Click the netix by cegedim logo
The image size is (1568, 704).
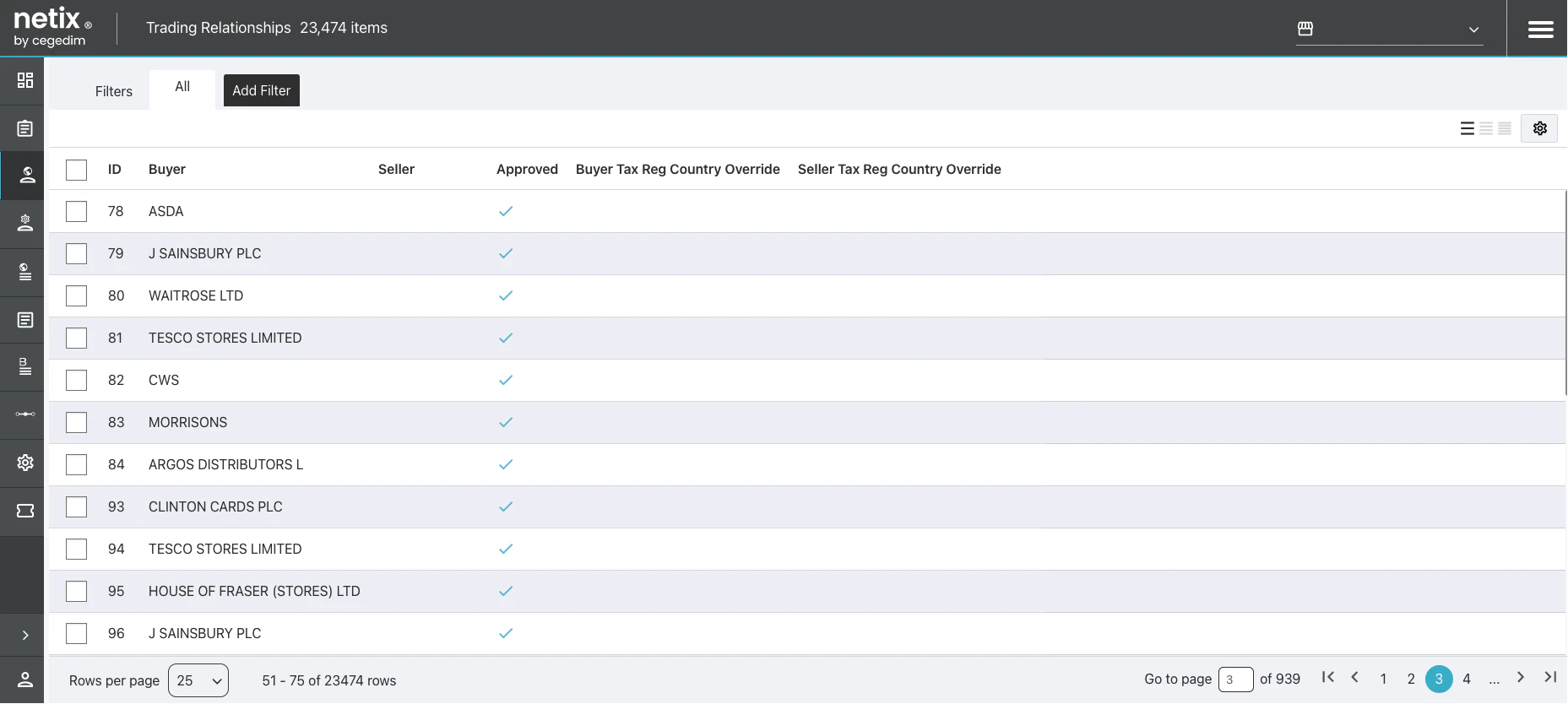pos(53,28)
